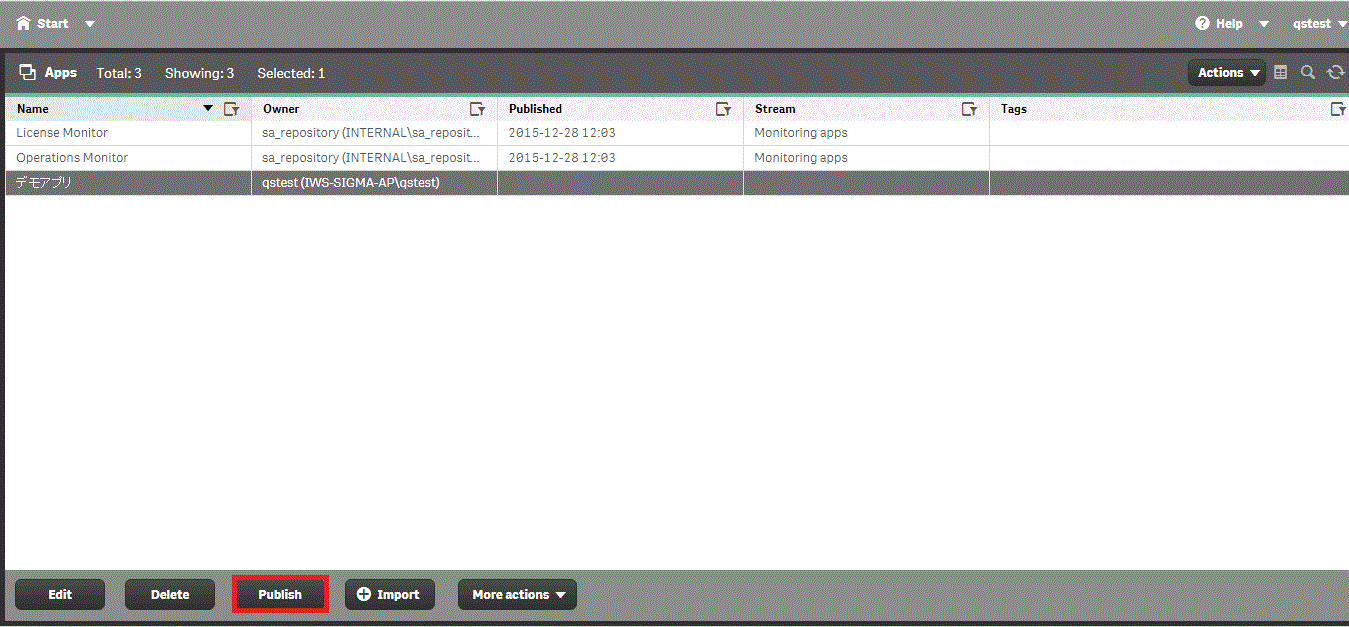
Task: Click Operations Monitor's published date cell
Action: [x=620, y=158]
